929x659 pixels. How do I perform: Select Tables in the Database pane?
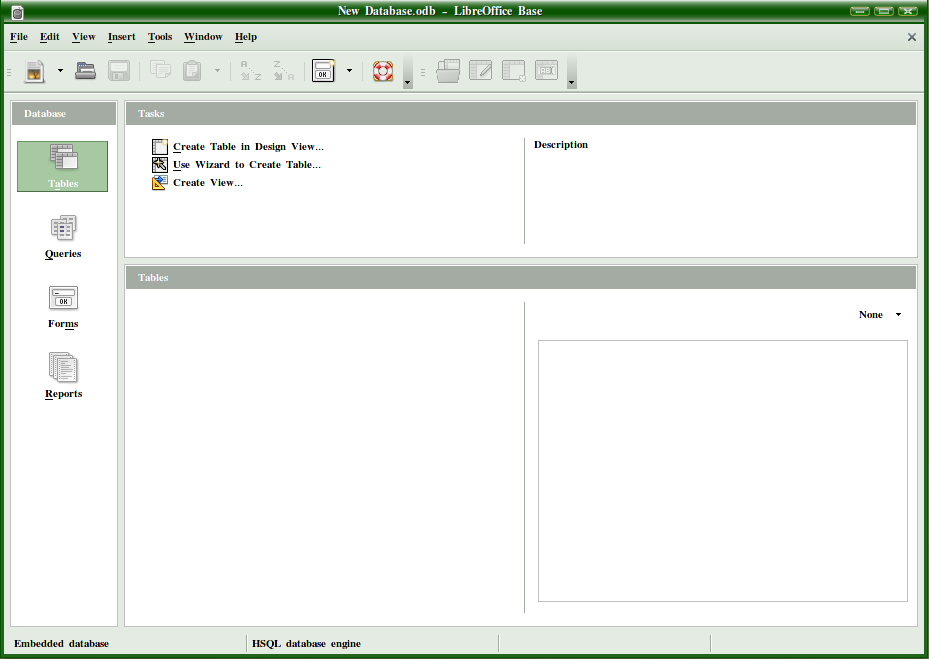[63, 167]
